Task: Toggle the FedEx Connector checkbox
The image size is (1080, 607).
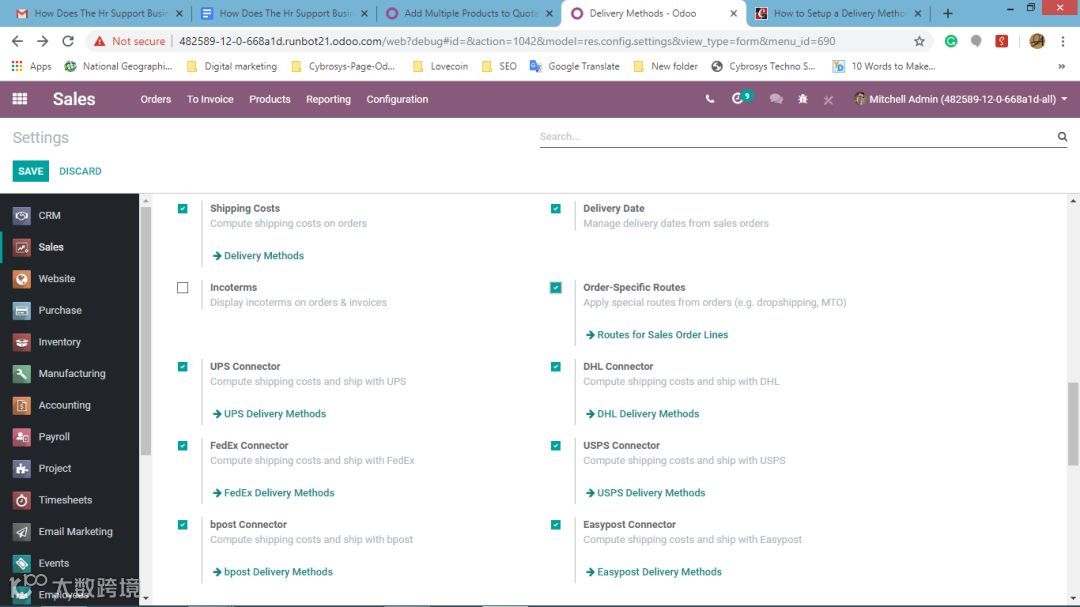Action: 183,446
